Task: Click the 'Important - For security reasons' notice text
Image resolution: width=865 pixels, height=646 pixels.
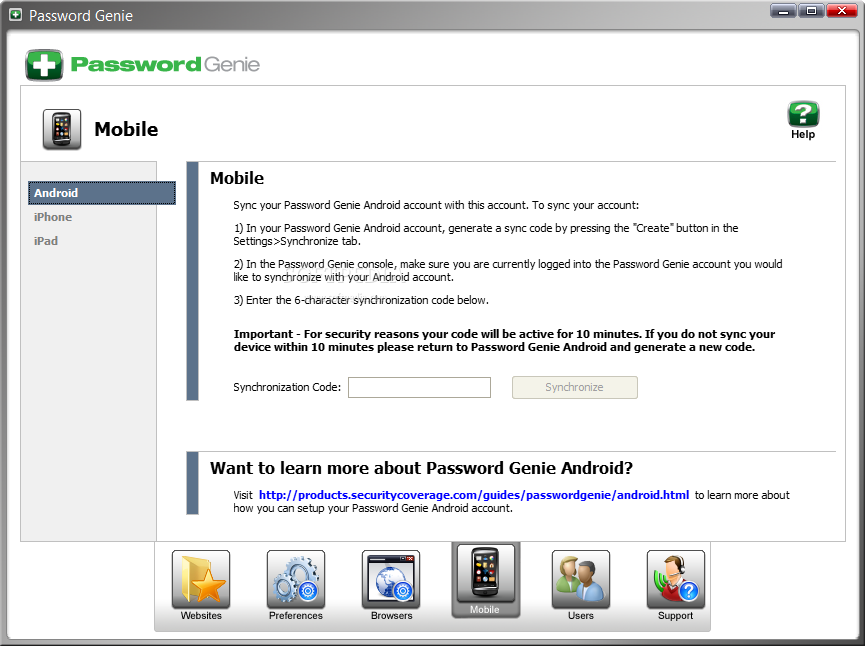Action: click(504, 340)
